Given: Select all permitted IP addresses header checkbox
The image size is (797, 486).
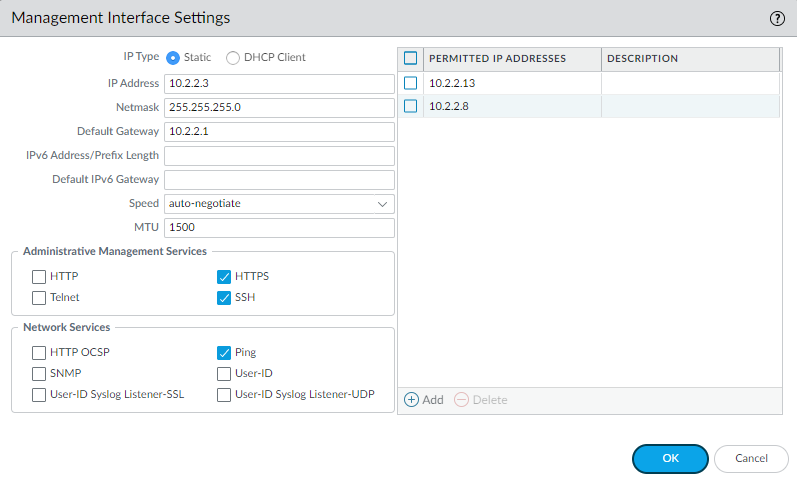Looking at the screenshot, I should (x=410, y=59).
